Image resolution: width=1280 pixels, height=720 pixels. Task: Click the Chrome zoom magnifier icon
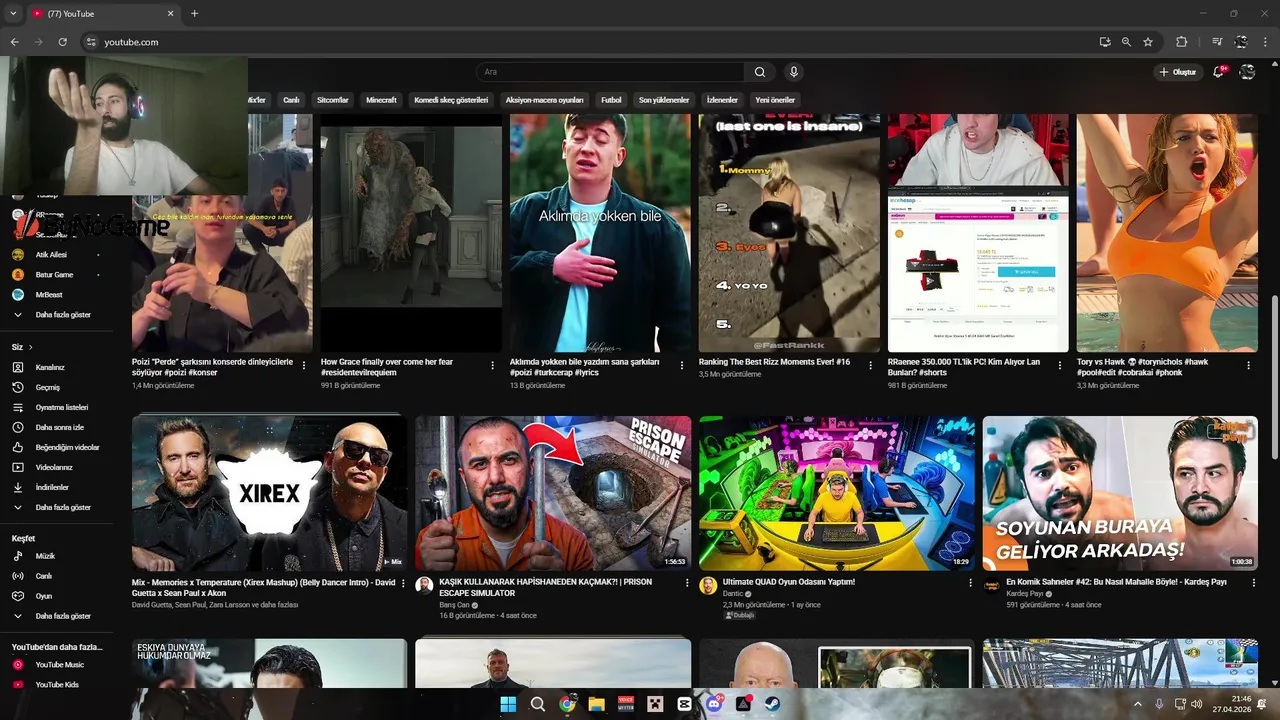pyautogui.click(x=1126, y=42)
